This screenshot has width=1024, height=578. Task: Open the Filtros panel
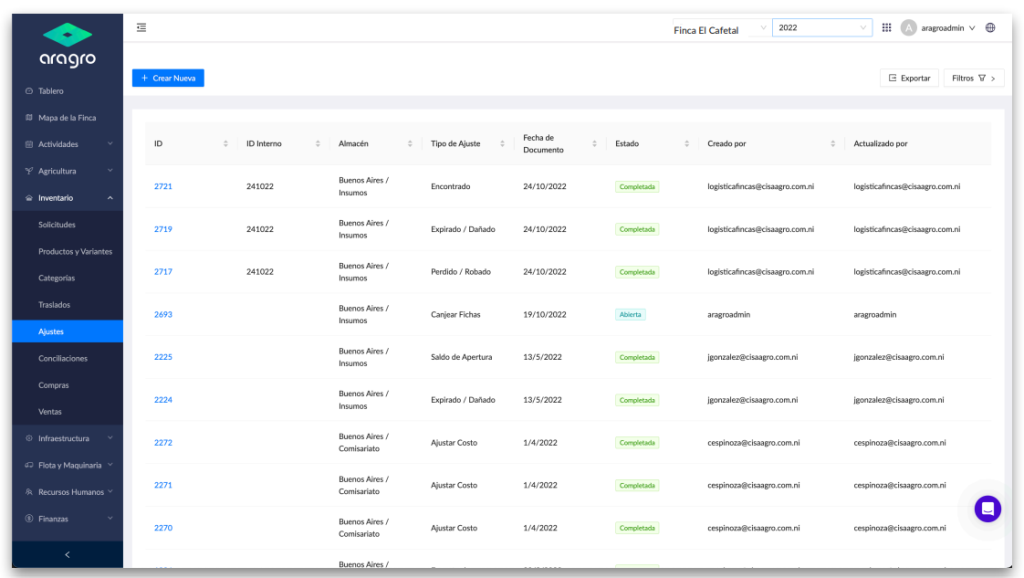coord(974,78)
